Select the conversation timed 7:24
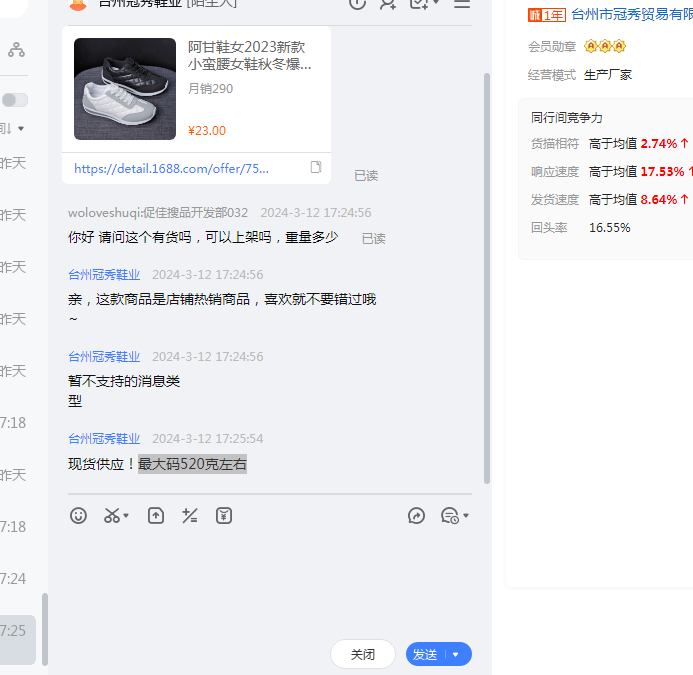 (x=18, y=579)
